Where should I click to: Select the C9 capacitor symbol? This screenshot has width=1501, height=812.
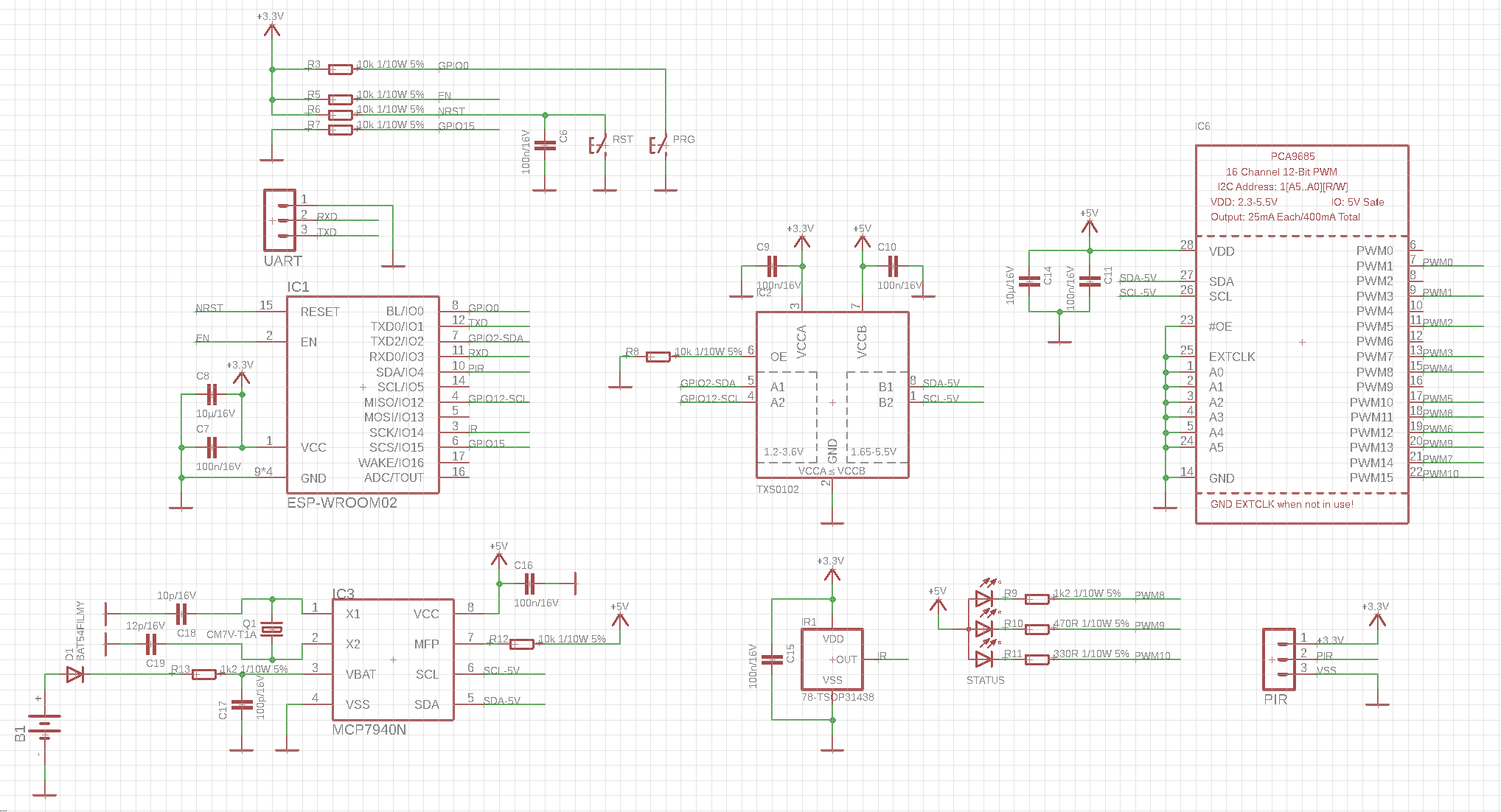click(x=772, y=266)
